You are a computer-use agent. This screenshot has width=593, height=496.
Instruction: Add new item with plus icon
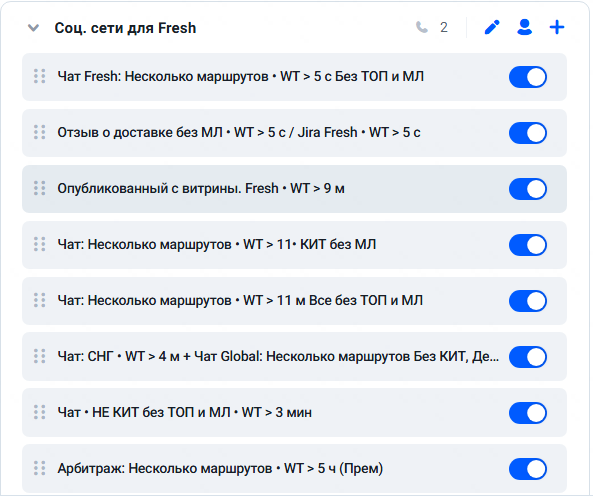[x=557, y=27]
